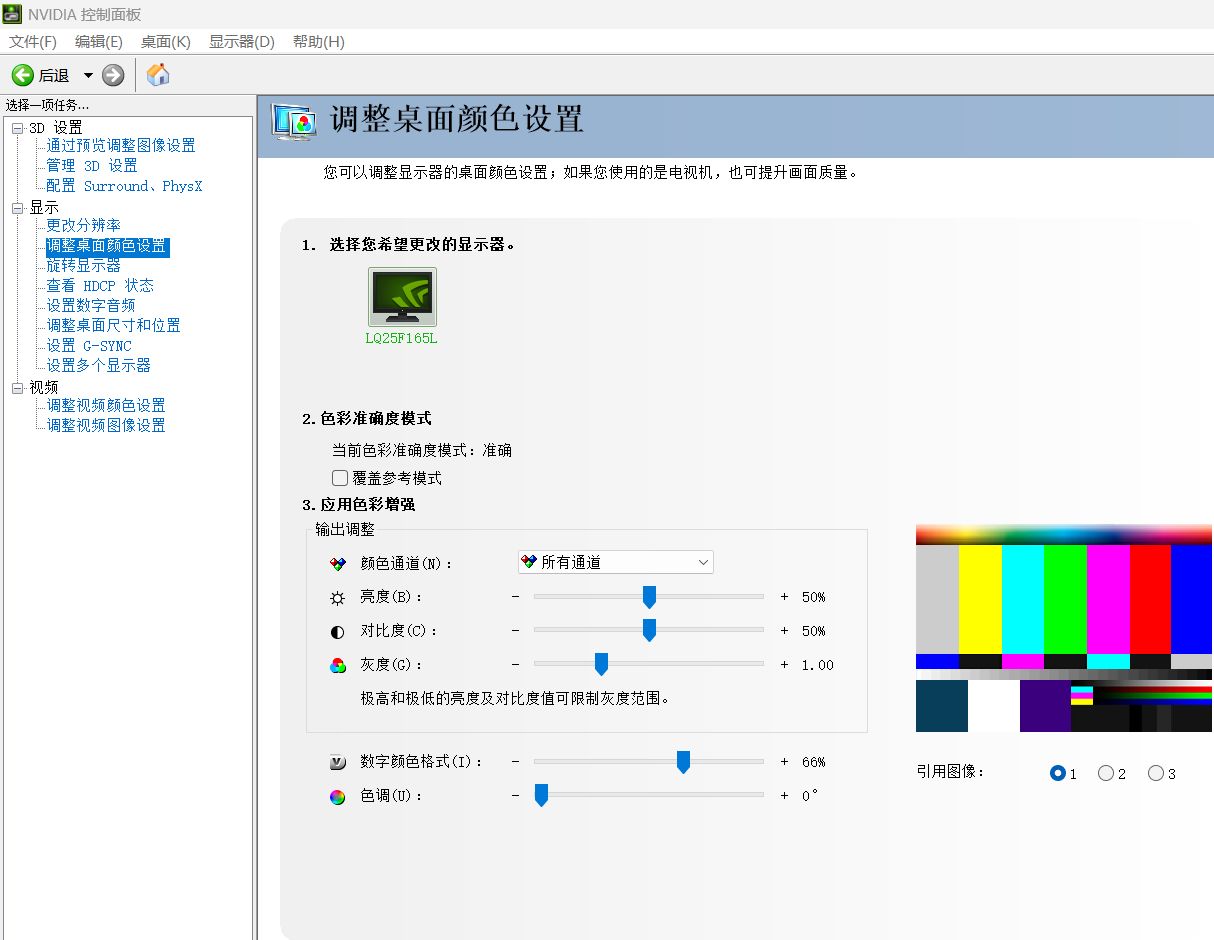Open 查看 HDCP 状态 page
Screen dimensions: 1214x940
click(x=100, y=286)
